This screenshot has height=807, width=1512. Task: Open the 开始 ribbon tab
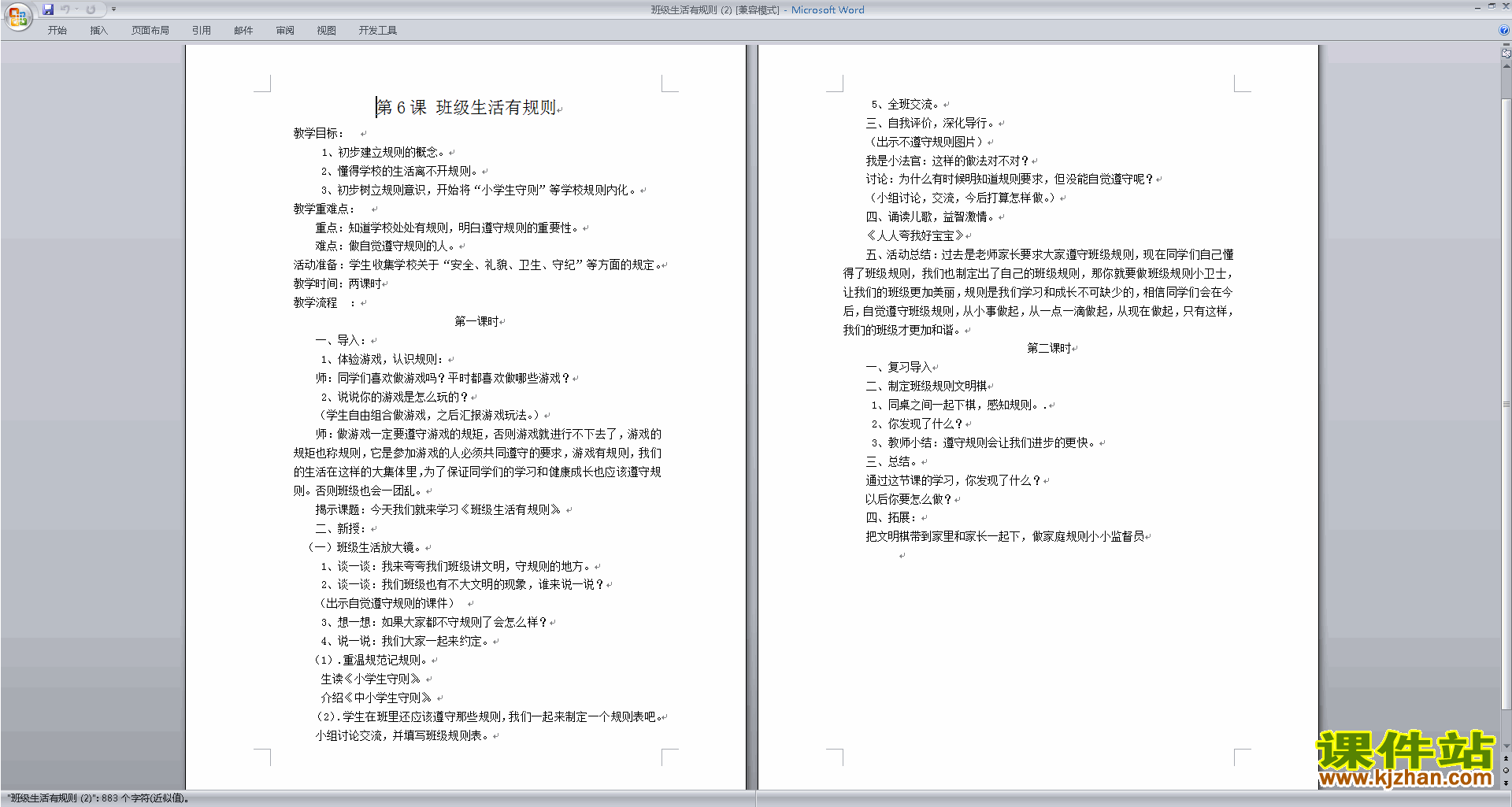(57, 30)
